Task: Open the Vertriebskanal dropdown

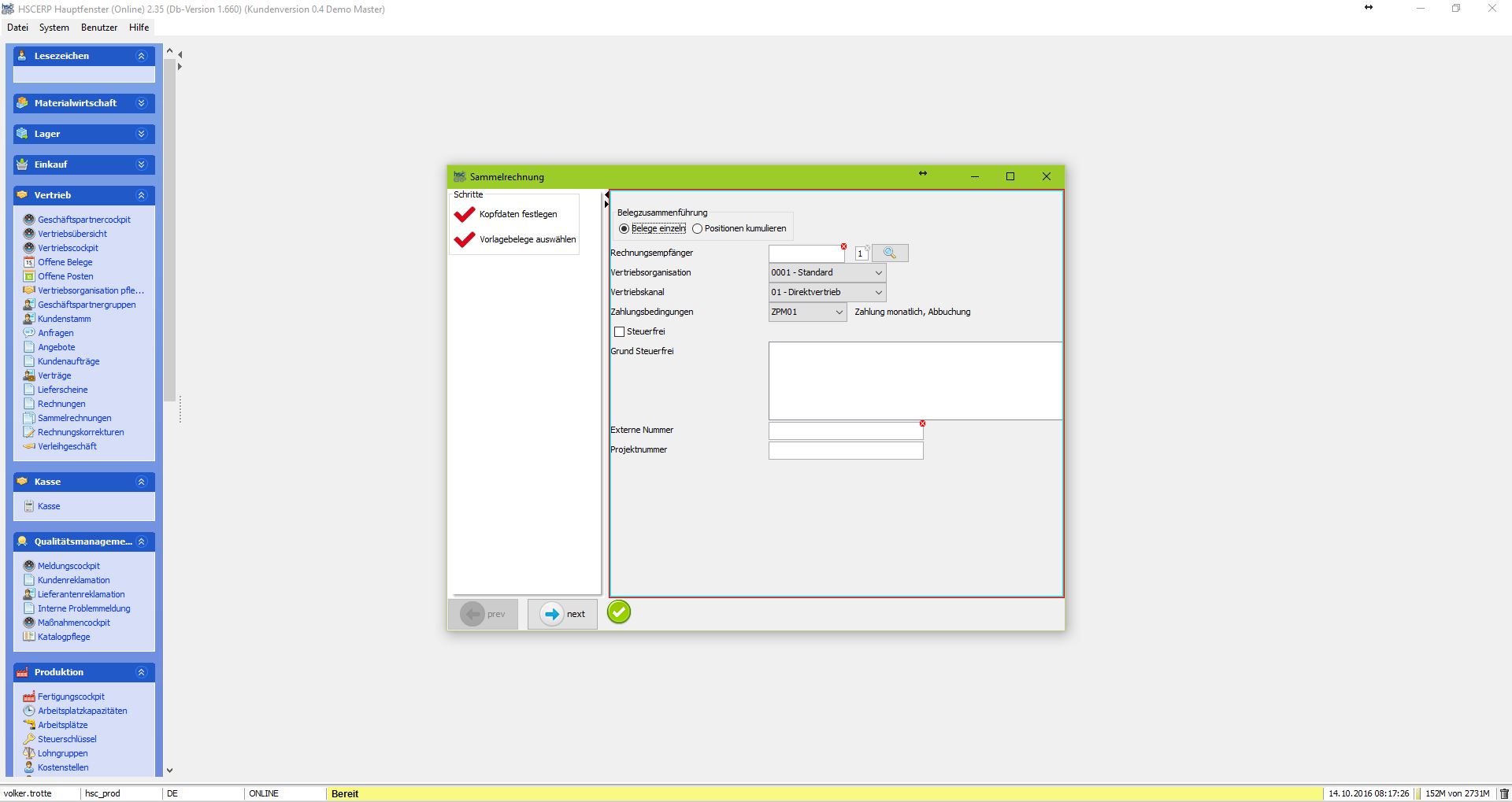Action: pyautogui.click(x=878, y=292)
